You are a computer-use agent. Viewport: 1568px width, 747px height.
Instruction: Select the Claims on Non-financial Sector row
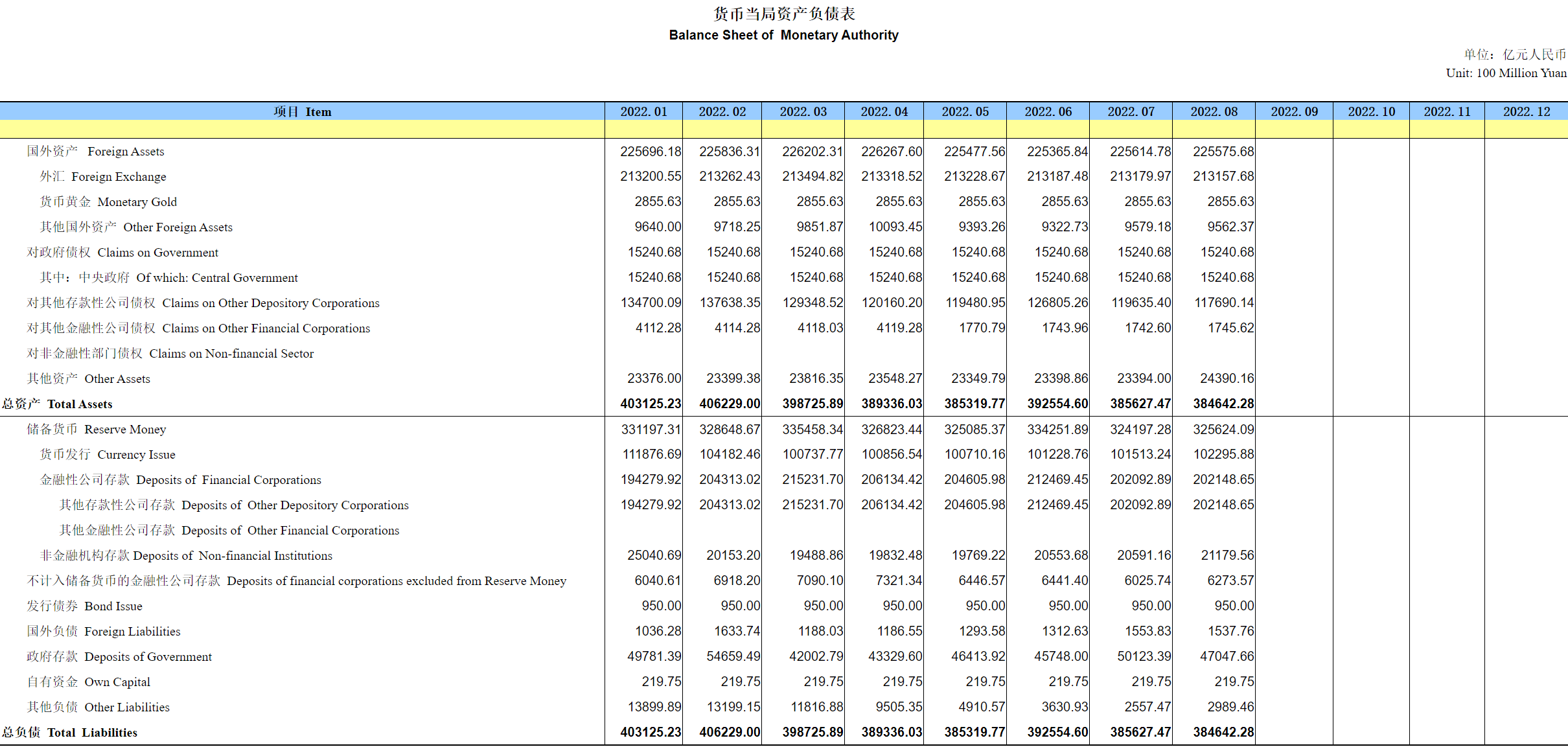[x=170, y=353]
